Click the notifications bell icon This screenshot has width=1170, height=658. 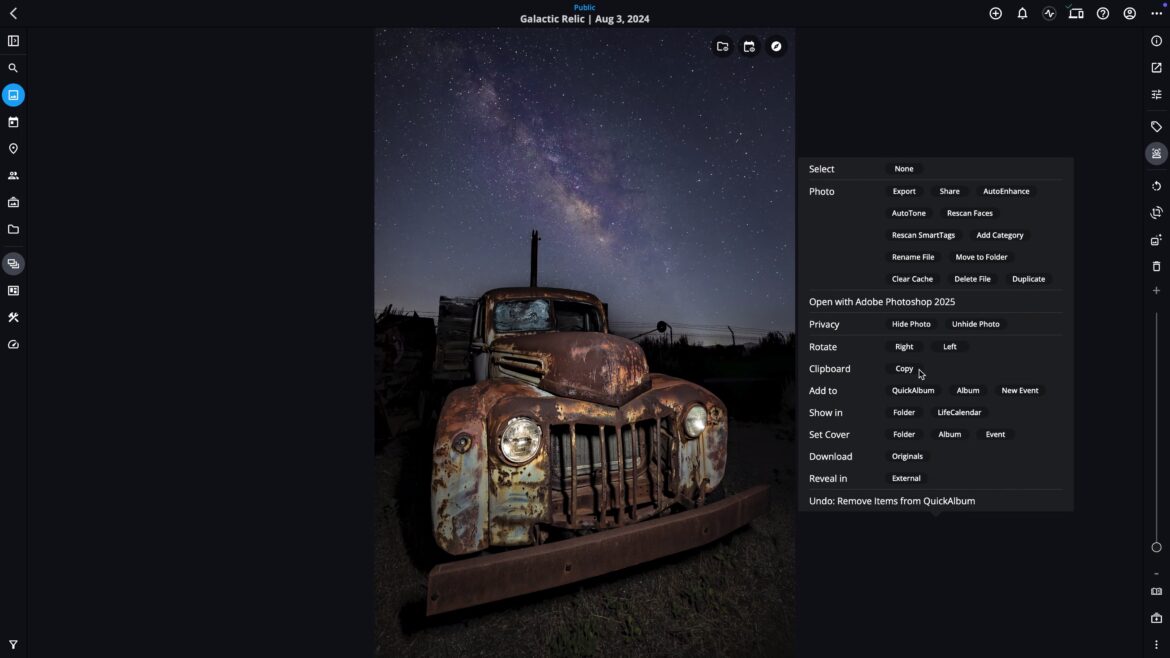[x=1022, y=14]
